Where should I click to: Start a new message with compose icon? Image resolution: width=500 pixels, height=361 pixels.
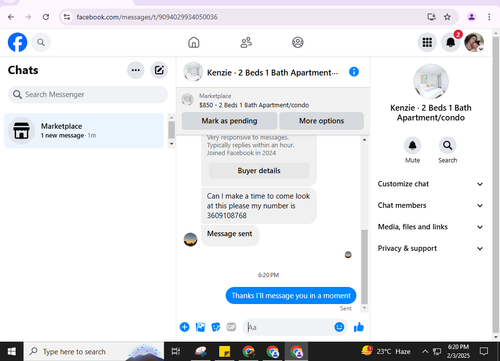click(159, 70)
